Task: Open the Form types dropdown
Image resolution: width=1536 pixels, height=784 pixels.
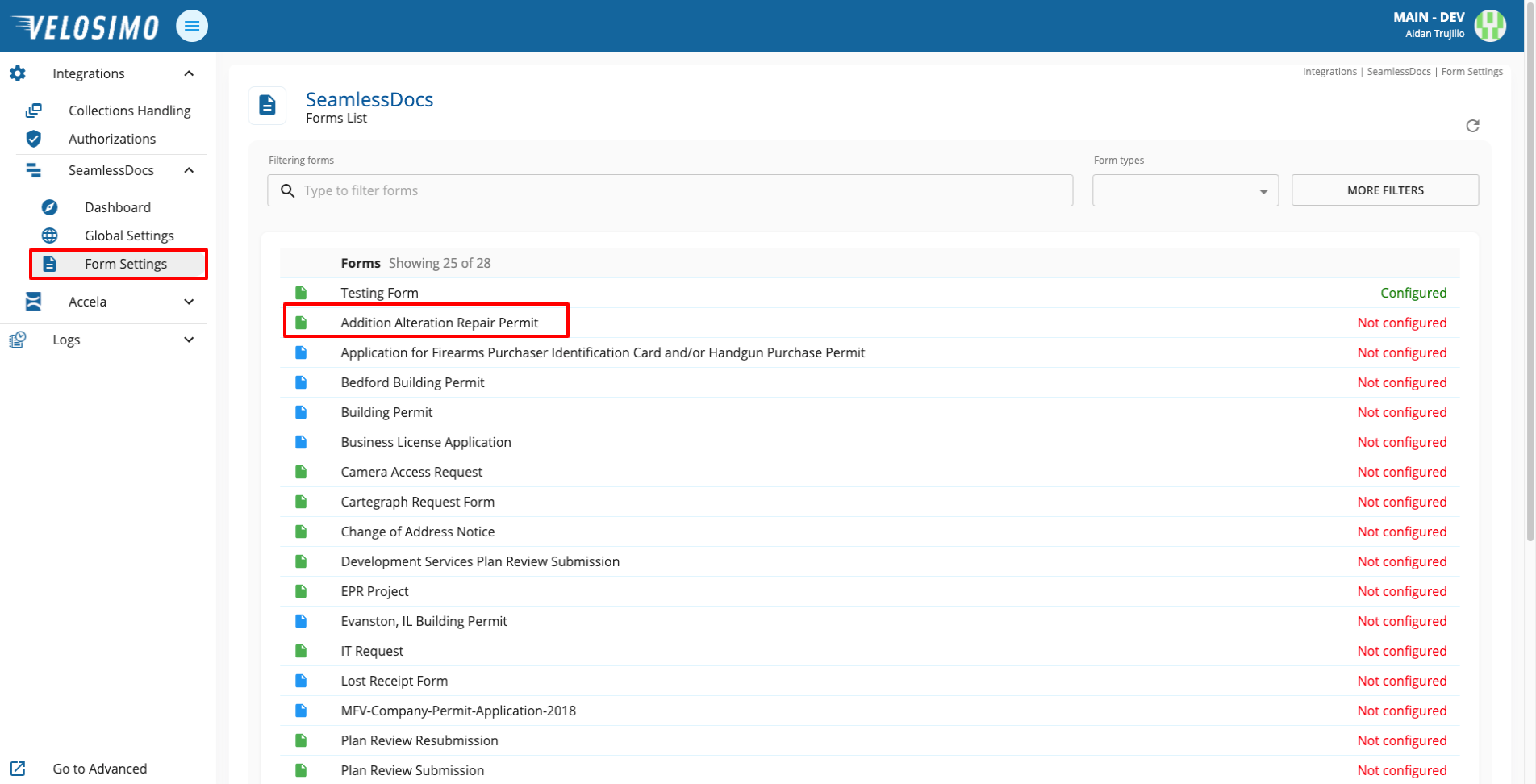Action: (x=1185, y=190)
